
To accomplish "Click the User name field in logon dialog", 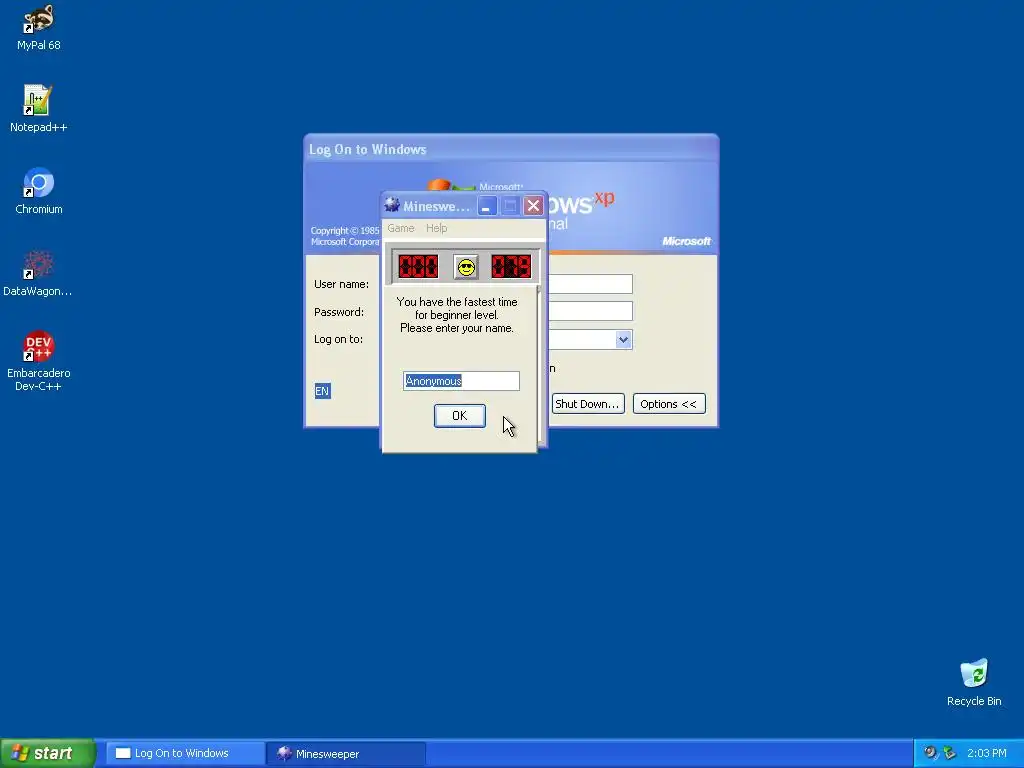I will 590,284.
